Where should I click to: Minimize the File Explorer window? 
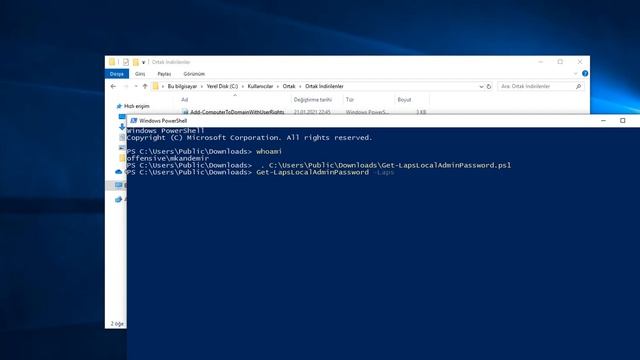(541, 62)
